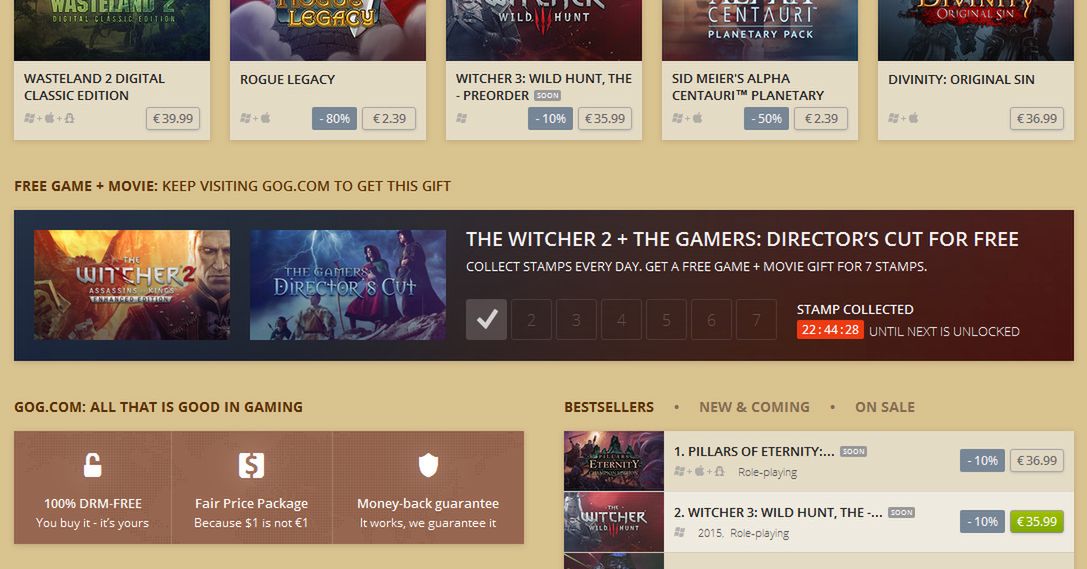The image size is (1087, 569).
Task: Click the Witcher 2 + The Gamers free offer headline
Action: (x=742, y=239)
